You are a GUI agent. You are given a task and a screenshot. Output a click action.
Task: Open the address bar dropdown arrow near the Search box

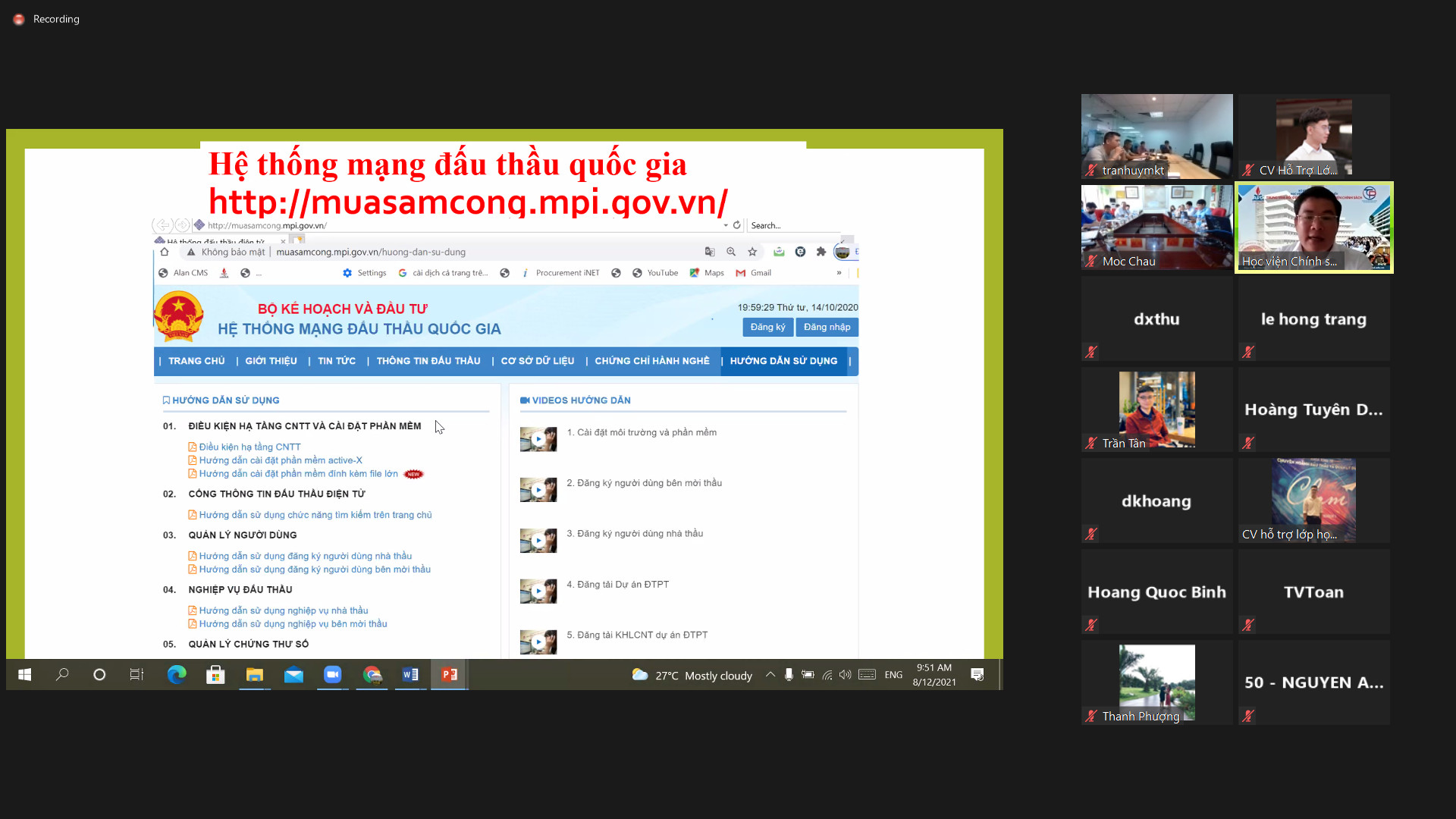(726, 225)
